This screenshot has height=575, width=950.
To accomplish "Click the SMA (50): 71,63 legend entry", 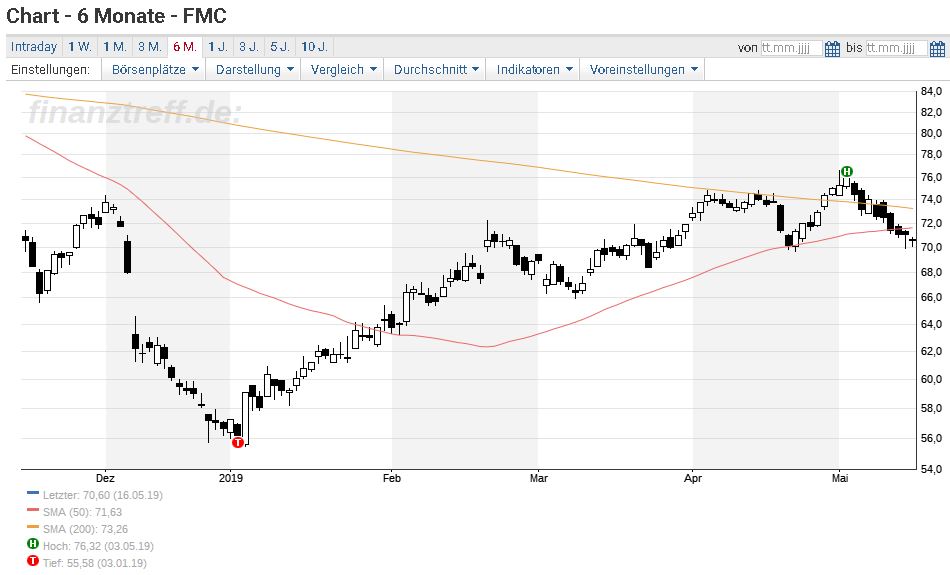I will tap(82, 512).
